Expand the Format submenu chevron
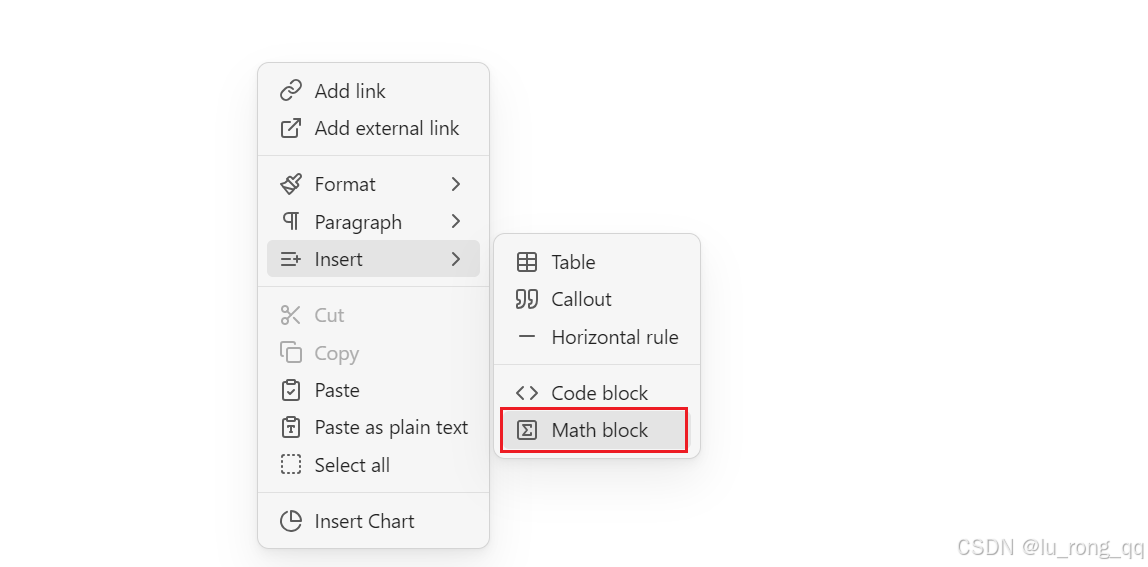 tap(455, 184)
